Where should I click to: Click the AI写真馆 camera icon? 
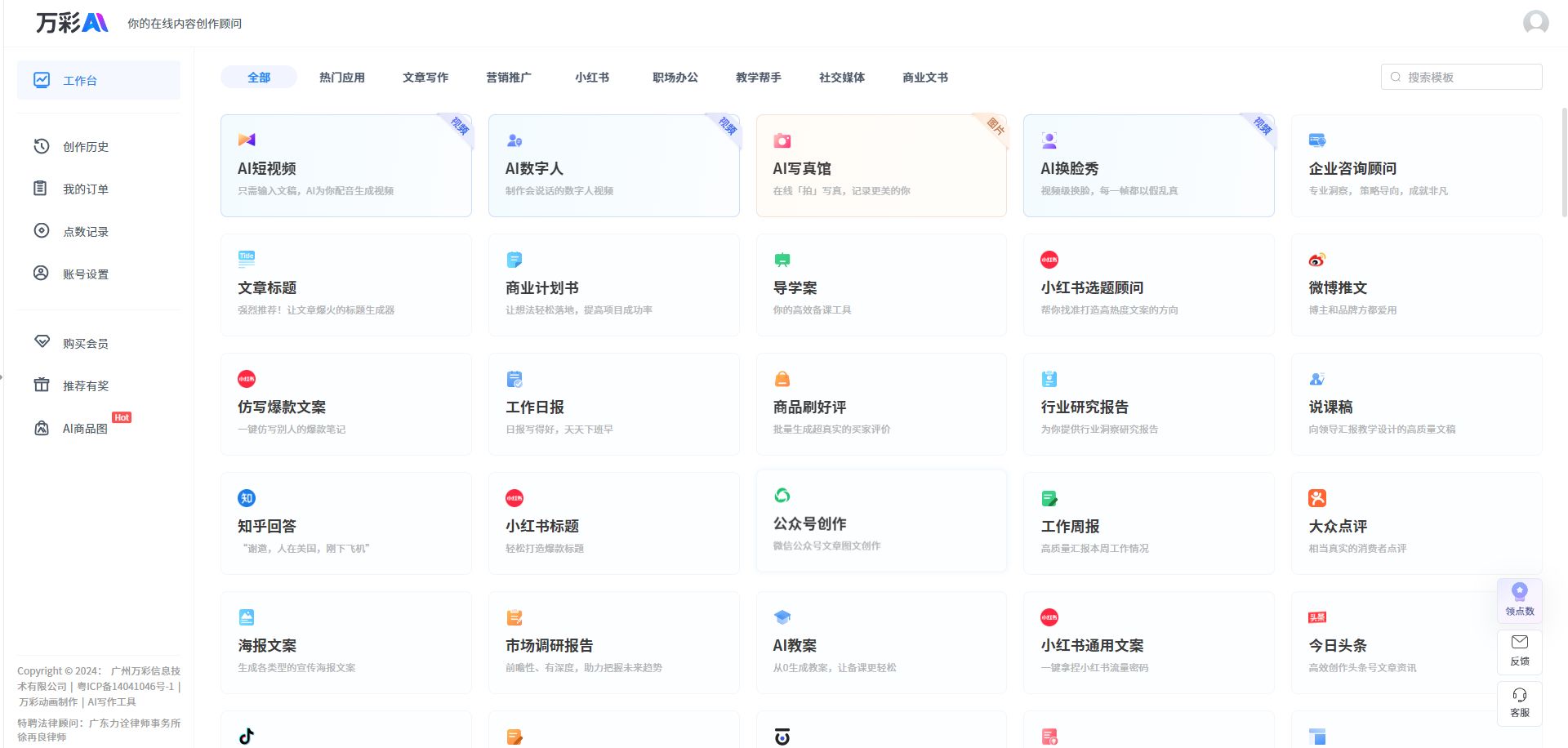coord(782,140)
